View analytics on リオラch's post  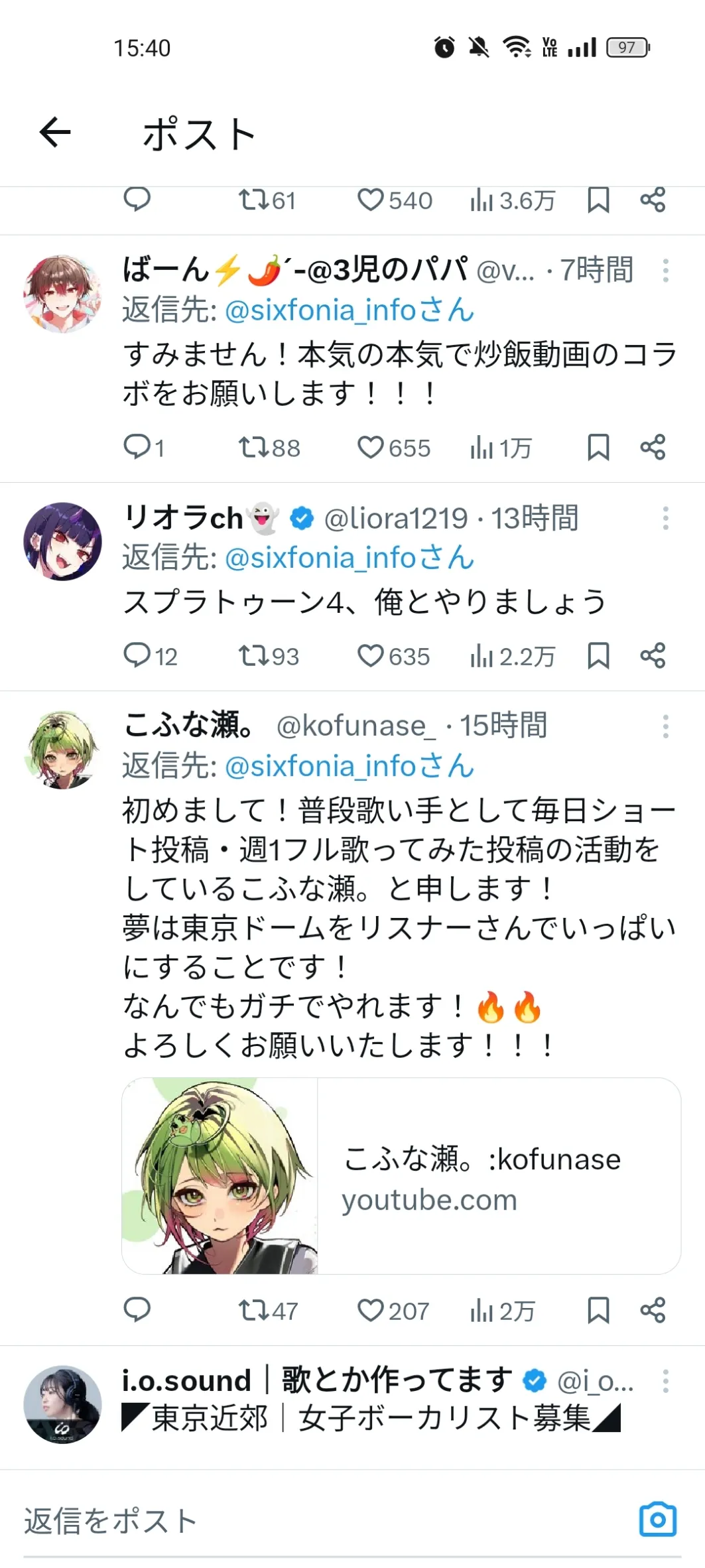point(482,657)
